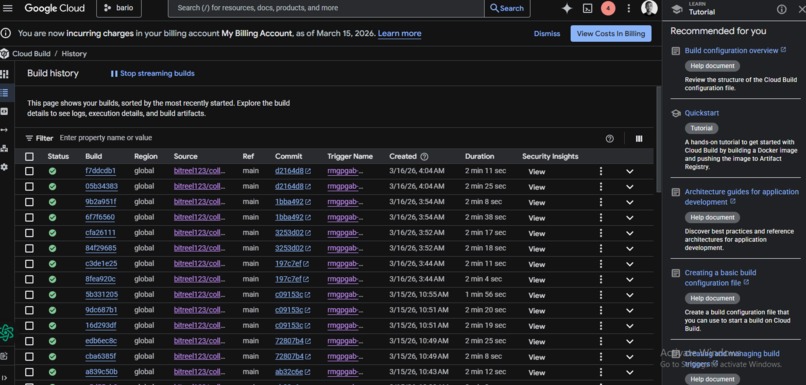Open the Dashboard icon in left sidebar
The height and width of the screenshot is (385, 806).
5,75
